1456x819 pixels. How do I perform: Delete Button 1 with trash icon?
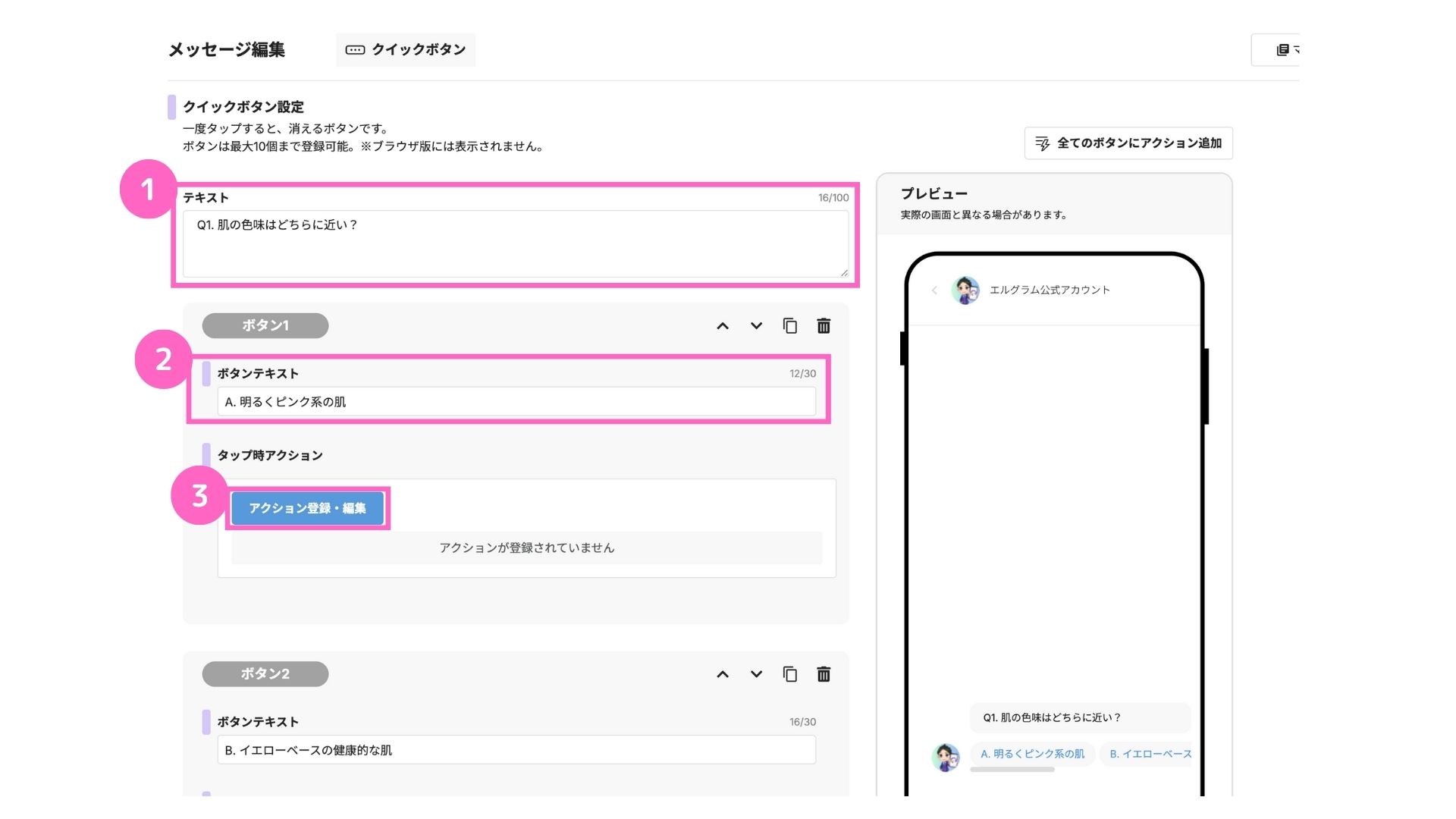tap(824, 325)
